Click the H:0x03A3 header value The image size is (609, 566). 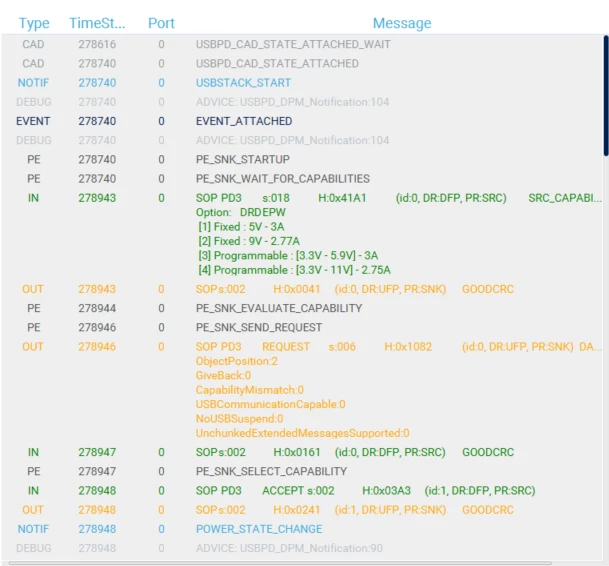[x=386, y=490]
